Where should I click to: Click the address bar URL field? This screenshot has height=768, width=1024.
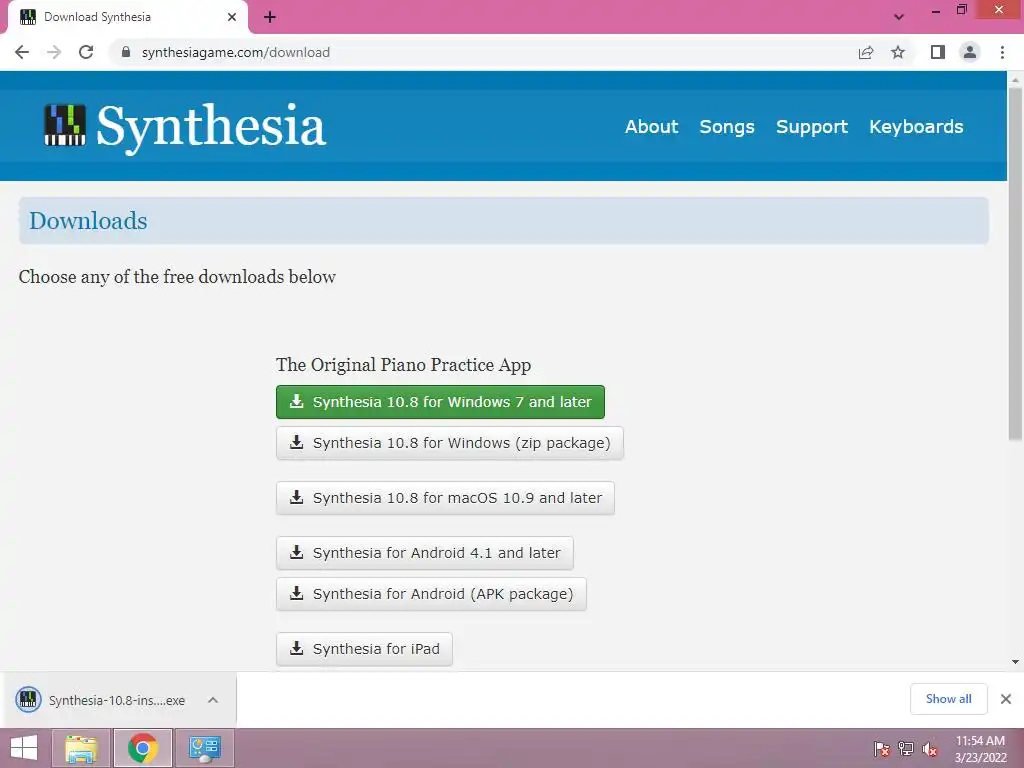[483, 52]
